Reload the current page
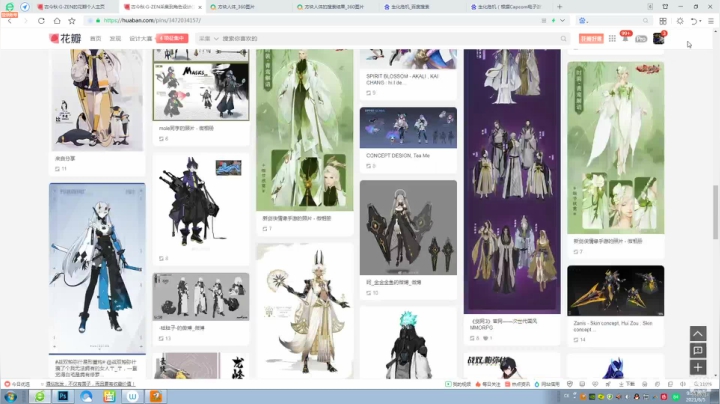The image size is (720, 404). point(41,21)
